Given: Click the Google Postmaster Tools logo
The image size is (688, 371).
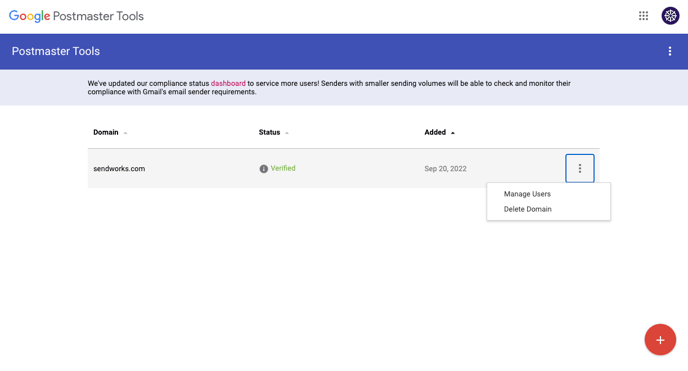Looking at the screenshot, I should 76,16.
